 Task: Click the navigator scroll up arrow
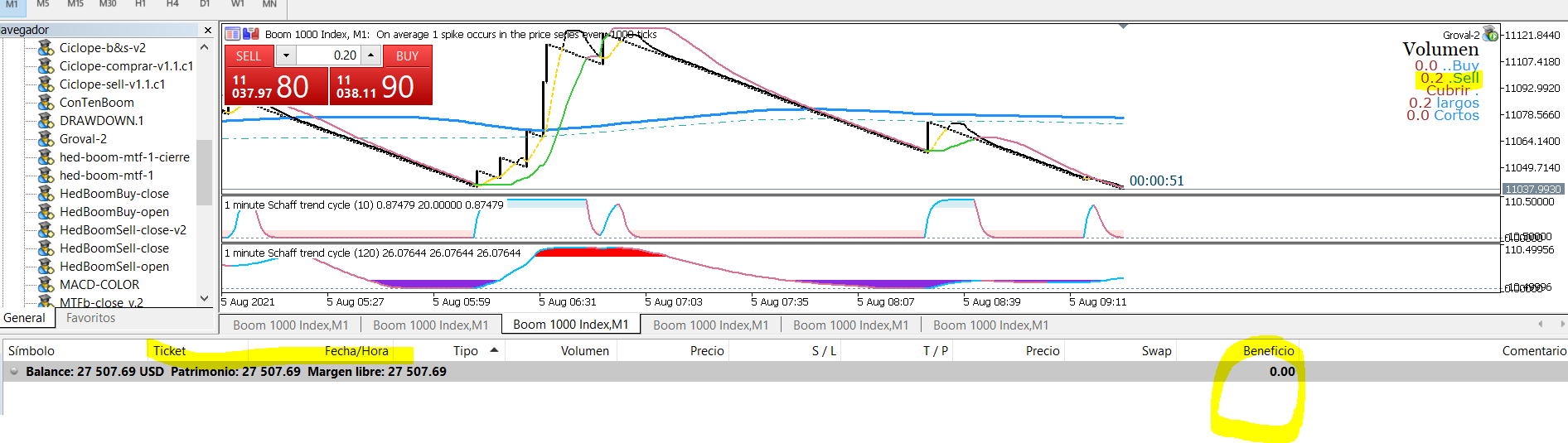point(204,47)
